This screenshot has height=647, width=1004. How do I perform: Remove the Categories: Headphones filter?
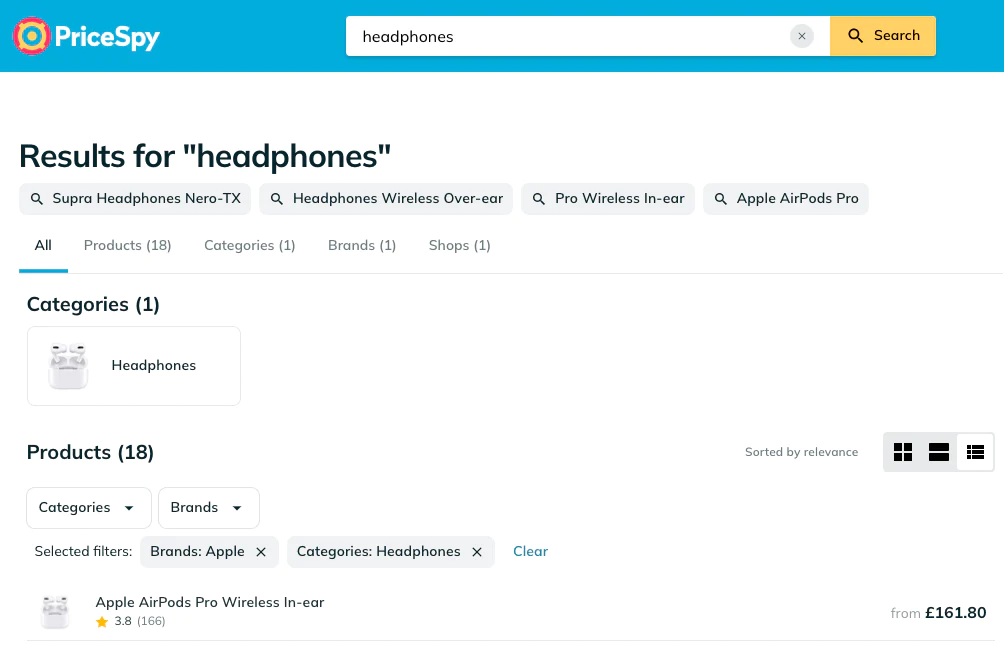pyautogui.click(x=477, y=552)
